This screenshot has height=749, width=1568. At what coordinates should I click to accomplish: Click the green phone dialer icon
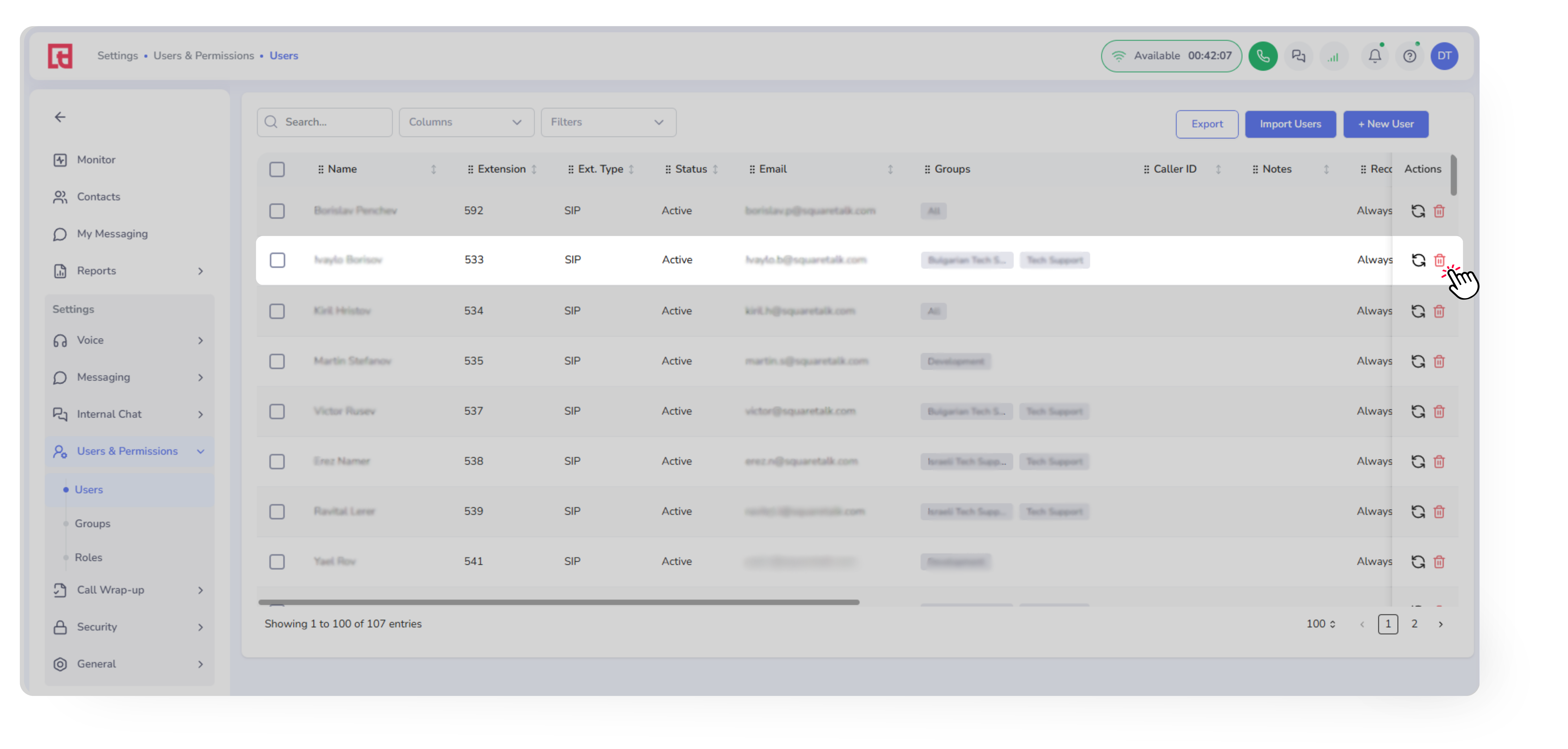point(1263,56)
